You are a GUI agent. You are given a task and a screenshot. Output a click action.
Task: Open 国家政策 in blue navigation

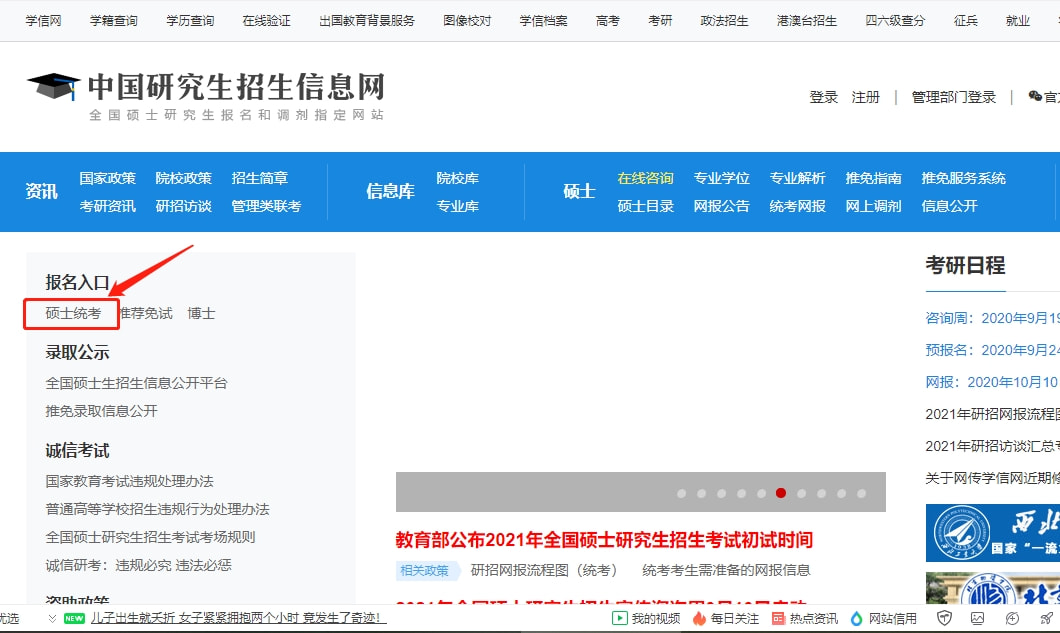(107, 178)
